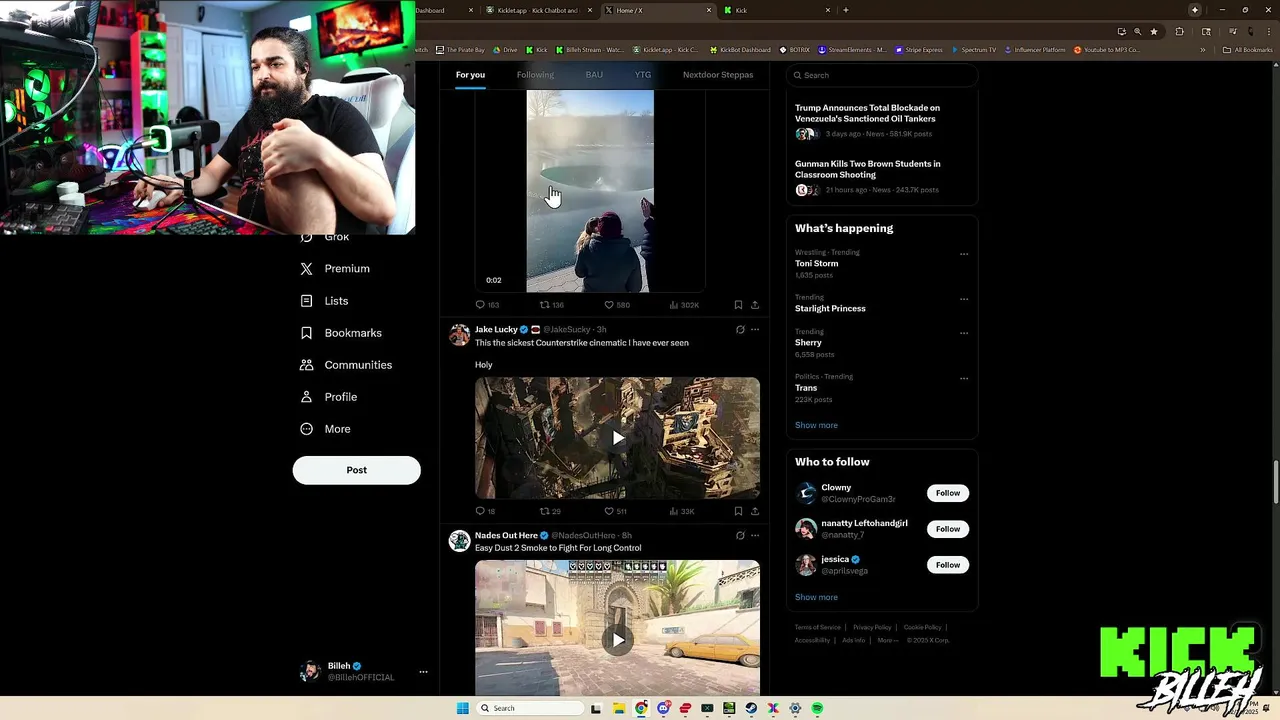The image size is (1280, 720).
Task: Reply to Jake Lucky's post with 18 replies
Action: [485, 511]
